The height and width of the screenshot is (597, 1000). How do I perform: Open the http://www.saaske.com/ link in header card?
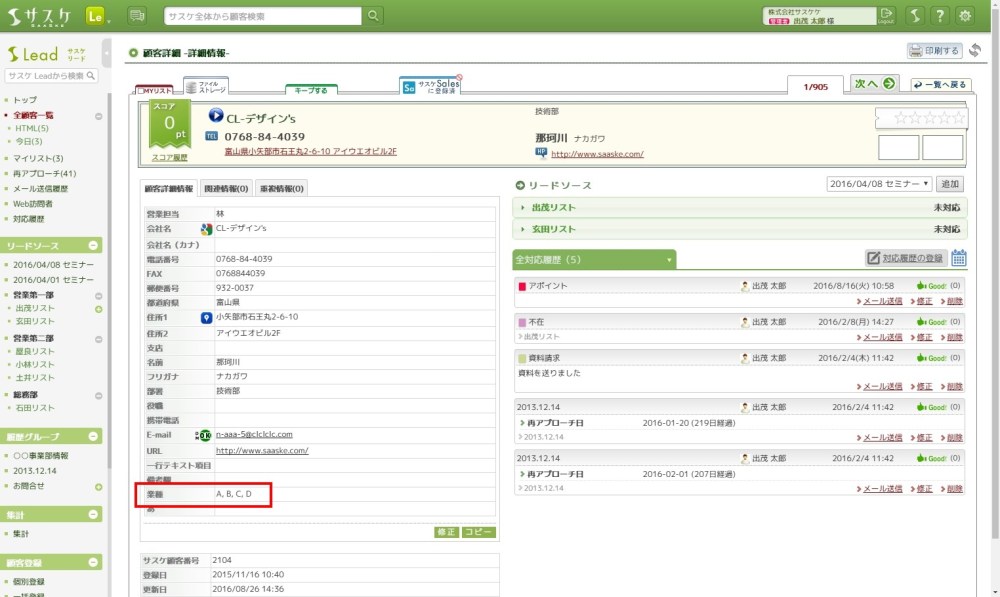pyautogui.click(x=597, y=154)
